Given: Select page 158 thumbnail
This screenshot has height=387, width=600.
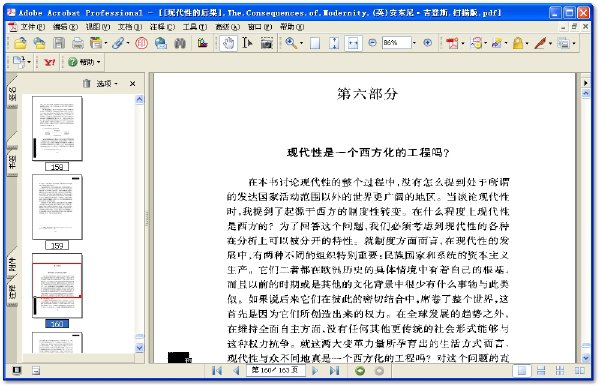Looking at the screenshot, I should (57, 129).
